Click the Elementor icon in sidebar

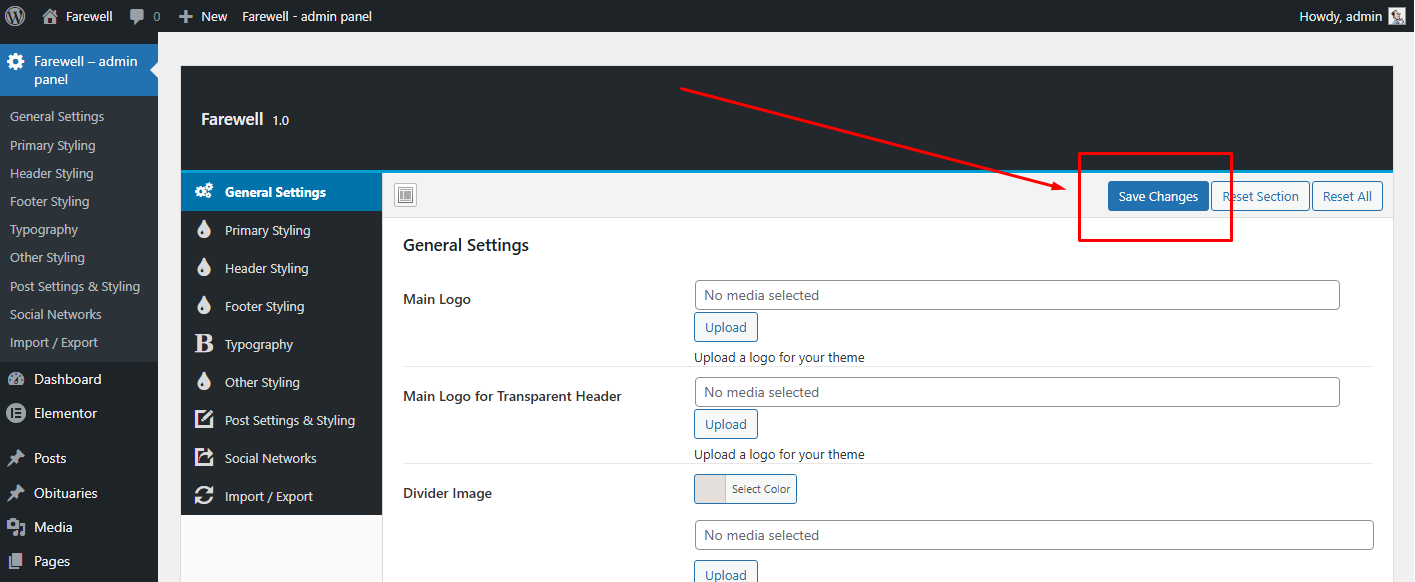[x=16, y=413]
